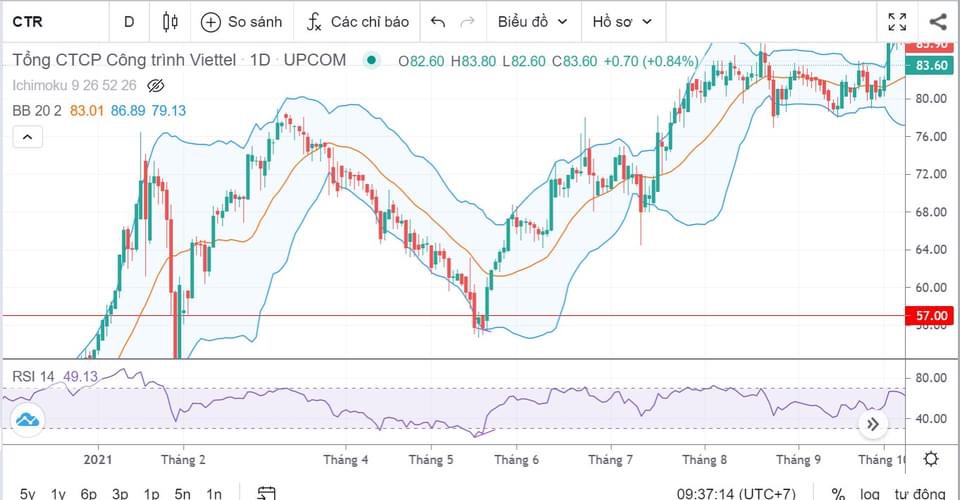Image resolution: width=960 pixels, height=500 pixels.
Task: Click the Tháng 6 time axis label
Action: [x=517, y=460]
